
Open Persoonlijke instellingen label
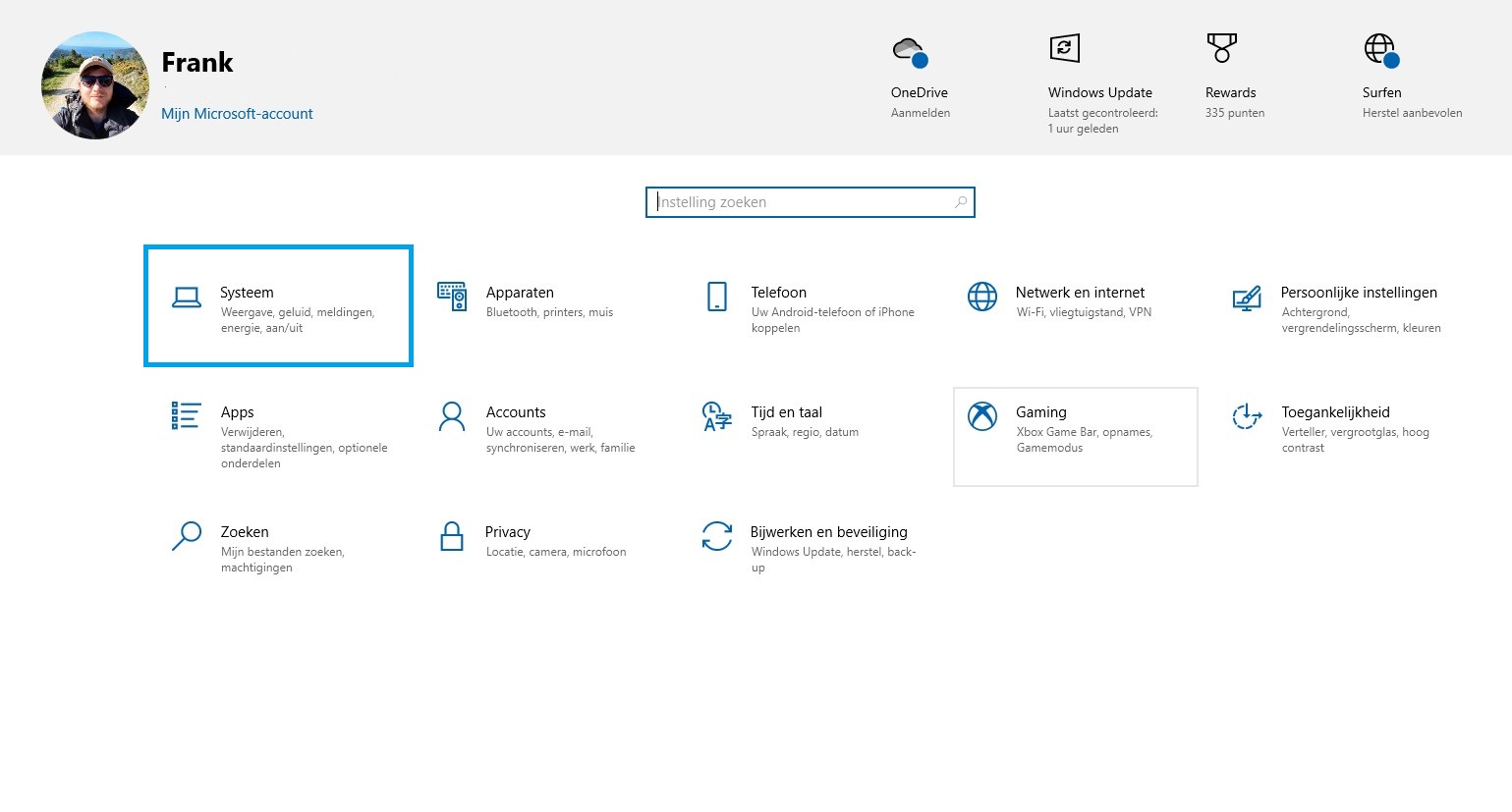click(x=1359, y=293)
